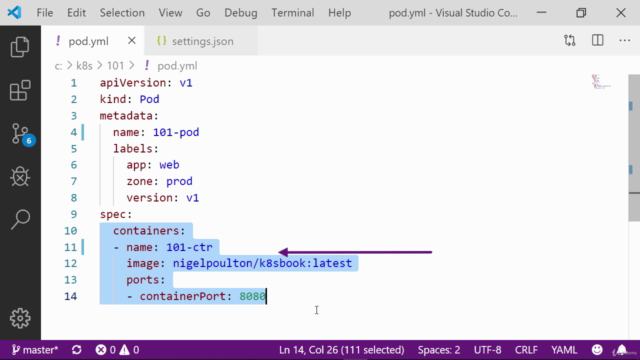The height and width of the screenshot is (360, 640).
Task: Open the File menu
Action: tap(44, 13)
